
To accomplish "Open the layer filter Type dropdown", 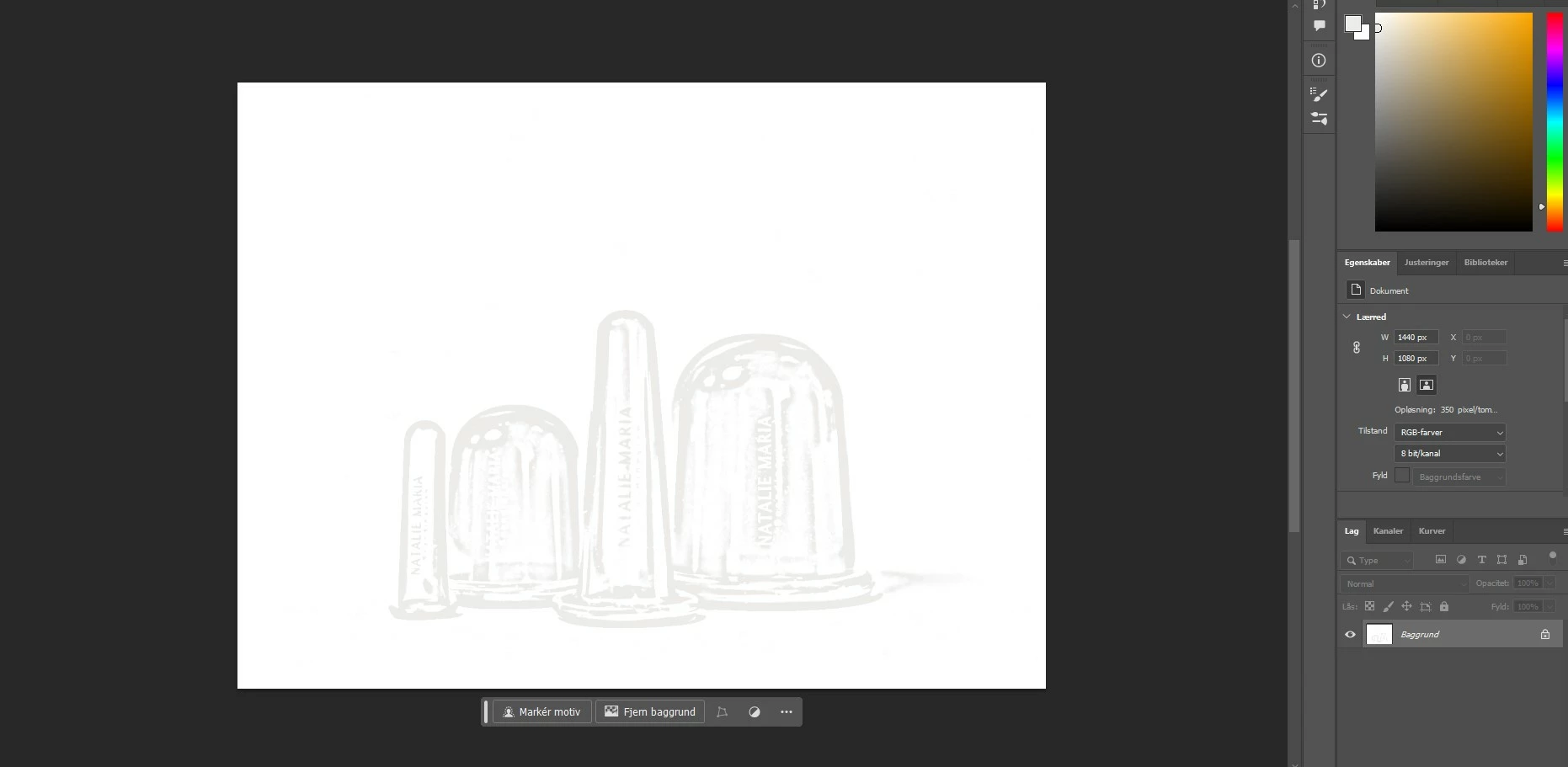I will point(1377,560).
